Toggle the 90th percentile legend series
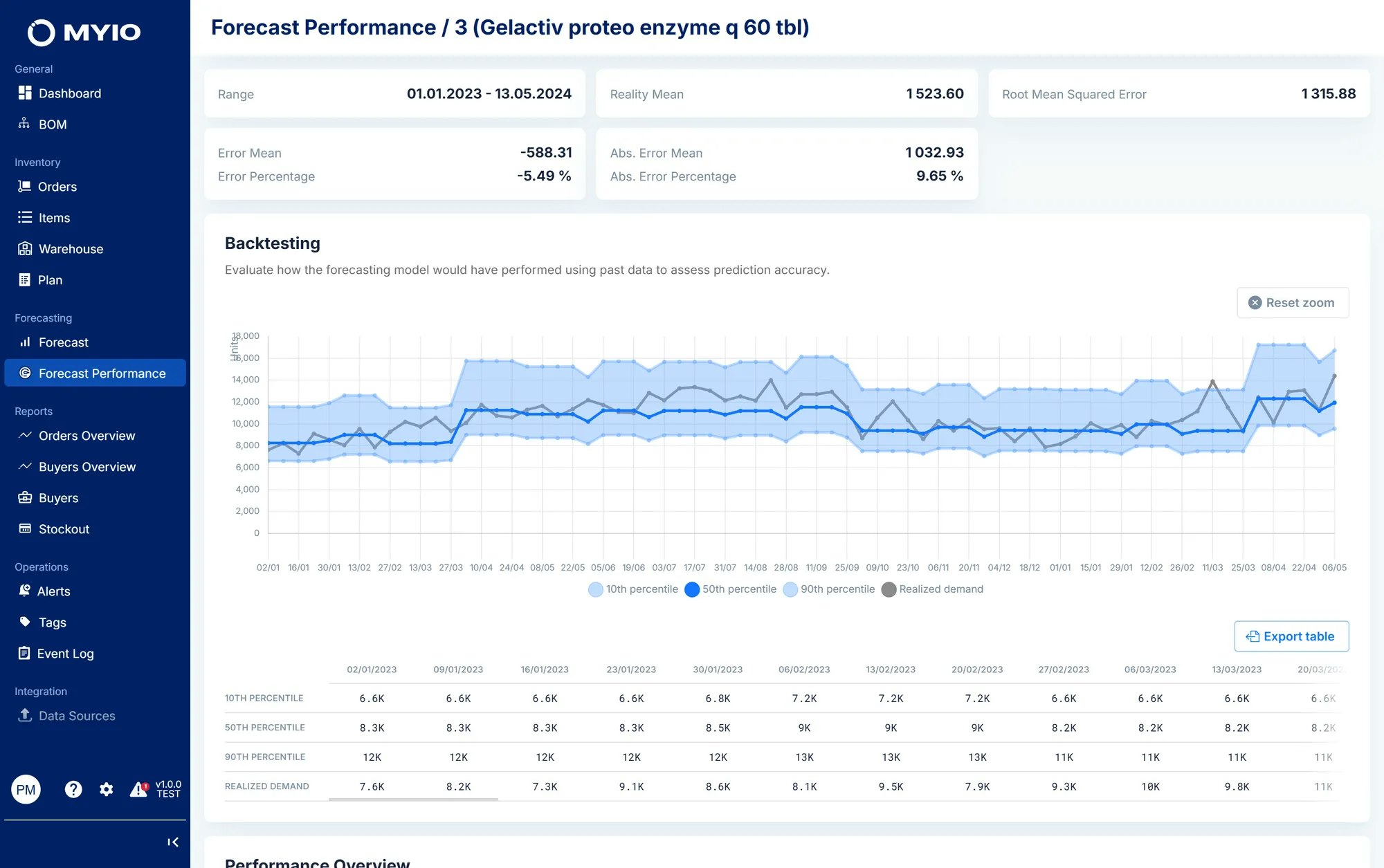1384x868 pixels. pos(828,589)
